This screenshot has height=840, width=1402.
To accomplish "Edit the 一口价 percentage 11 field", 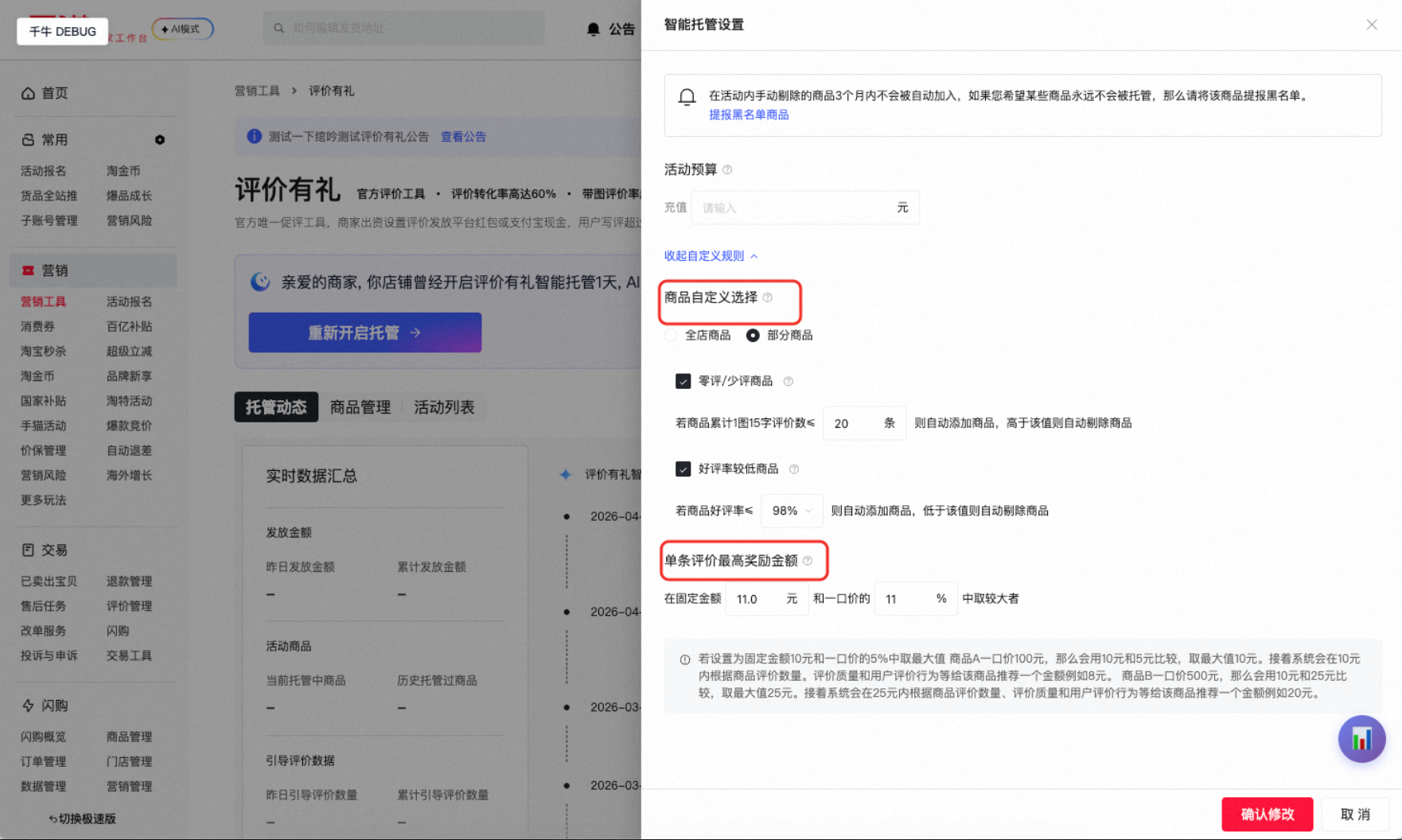I will tap(915, 599).
